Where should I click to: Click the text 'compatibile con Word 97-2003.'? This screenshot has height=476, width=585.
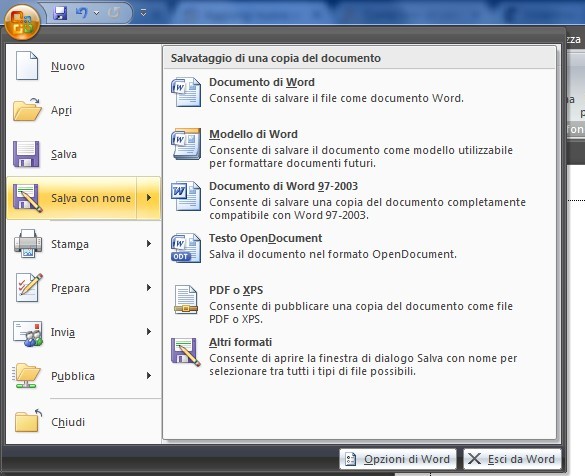(289, 215)
